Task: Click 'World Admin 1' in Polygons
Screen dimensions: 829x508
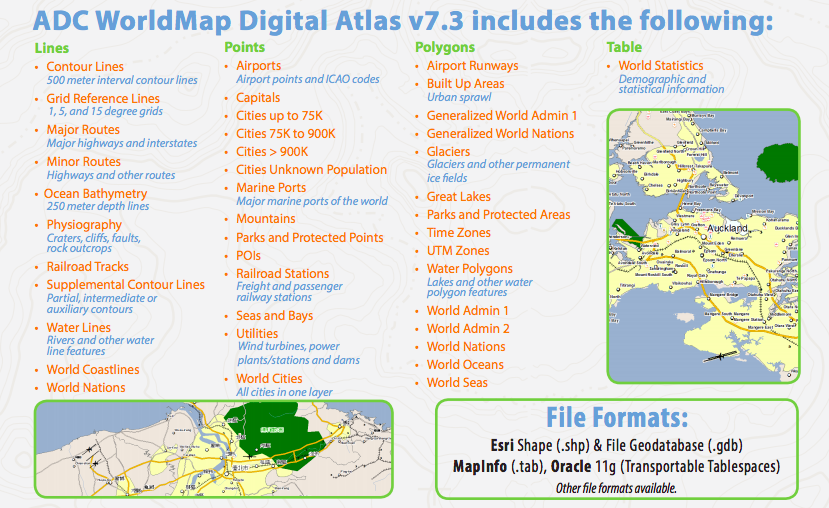Action: (x=467, y=310)
